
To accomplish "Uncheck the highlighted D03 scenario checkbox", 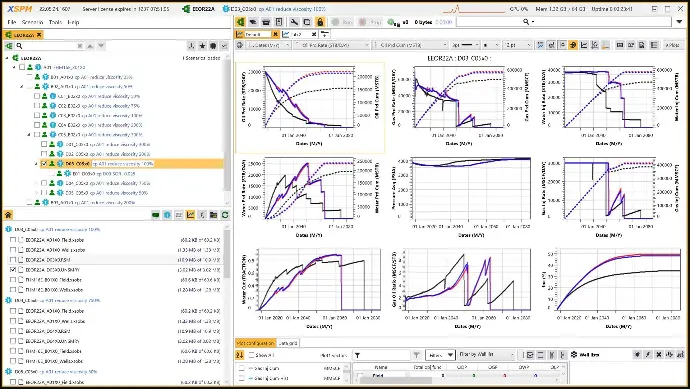I will [44, 163].
